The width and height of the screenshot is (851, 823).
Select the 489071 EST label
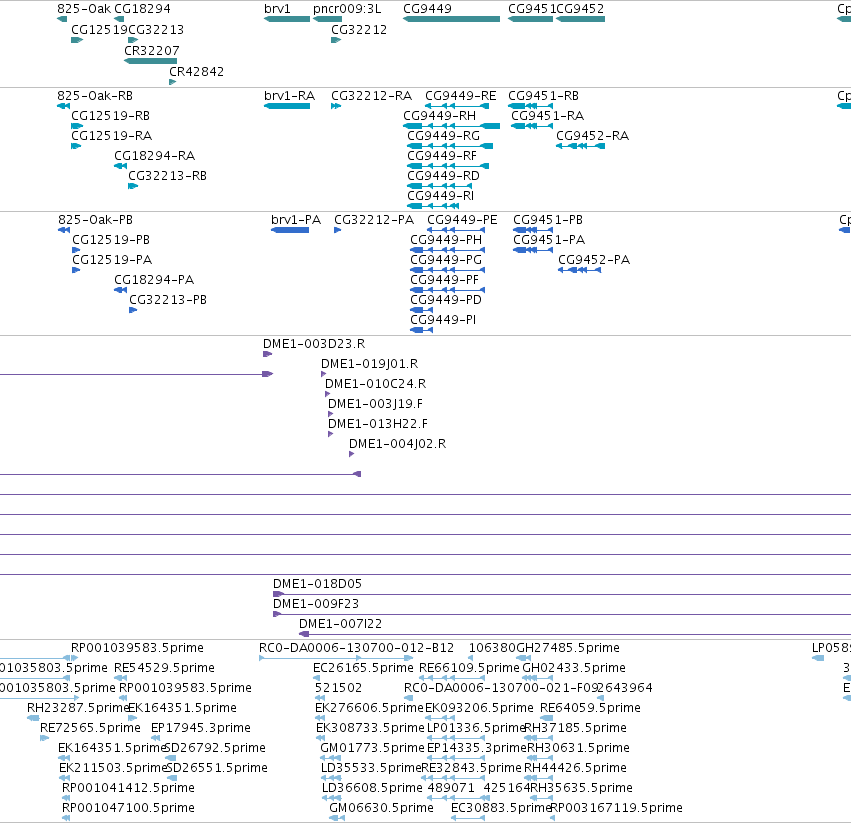(451, 788)
